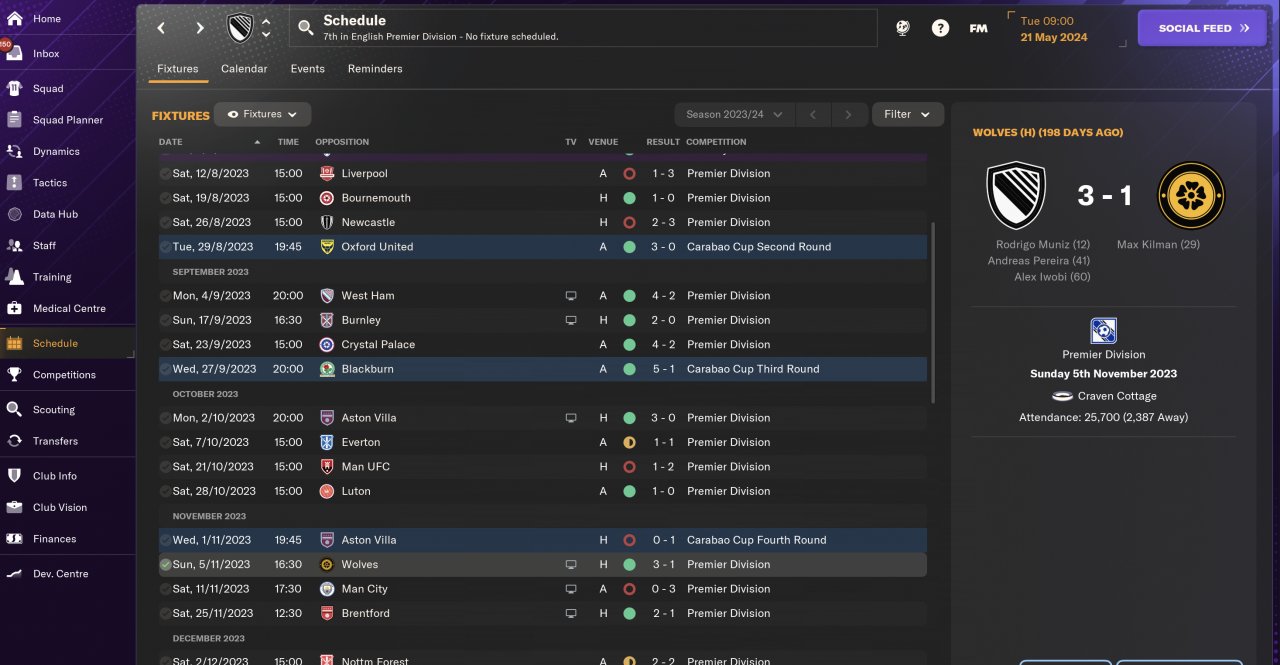
Task: Open the Training cone icon
Action: click(x=14, y=277)
